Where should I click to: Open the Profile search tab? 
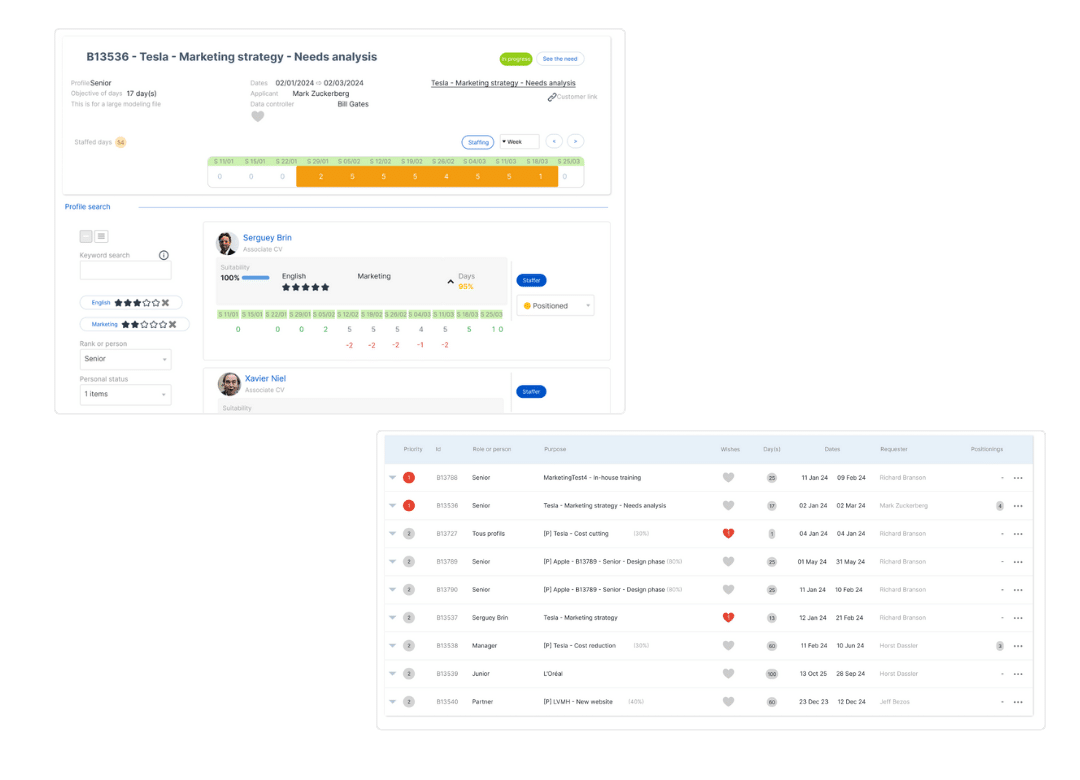(88, 207)
